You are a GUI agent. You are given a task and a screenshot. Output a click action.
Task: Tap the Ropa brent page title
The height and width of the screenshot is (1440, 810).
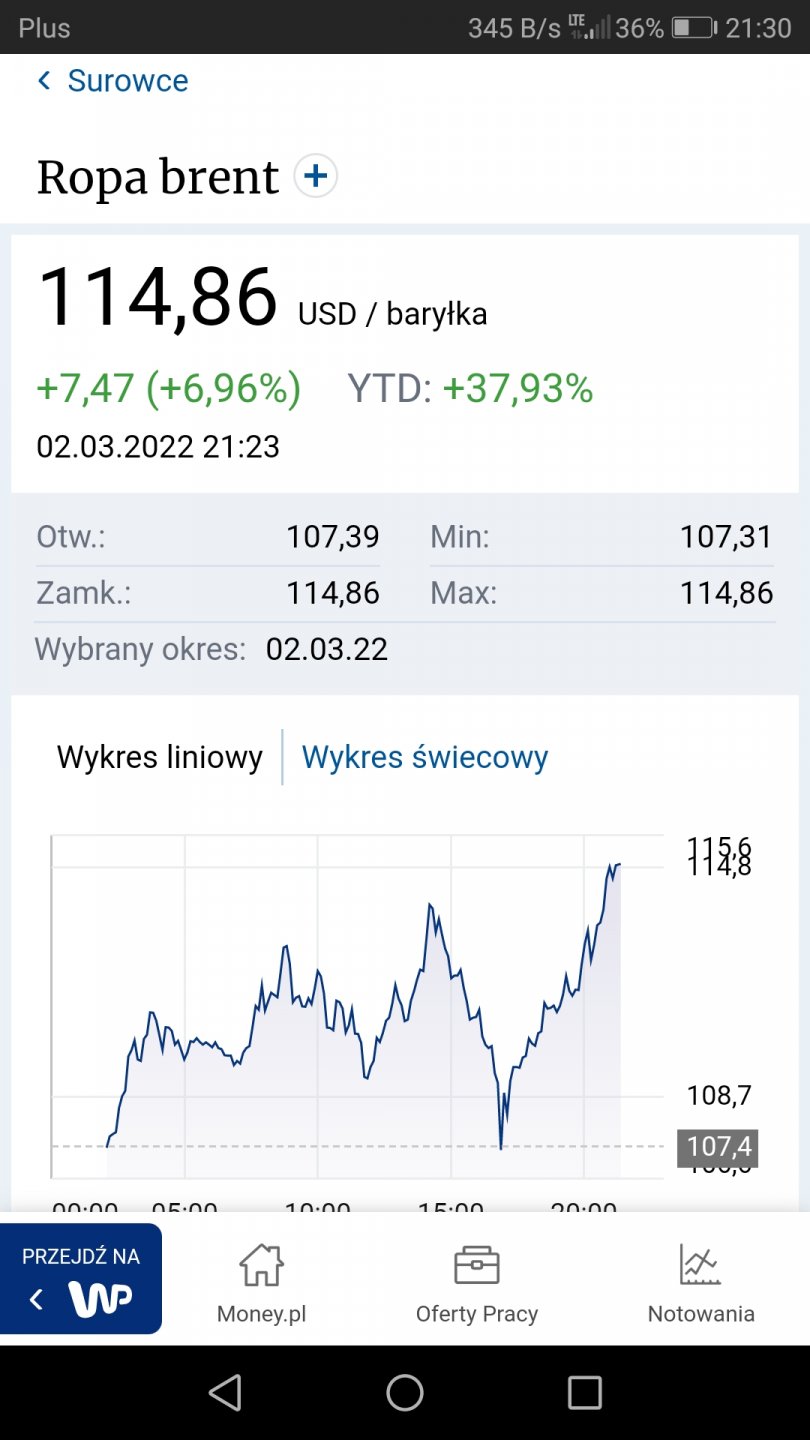(158, 177)
